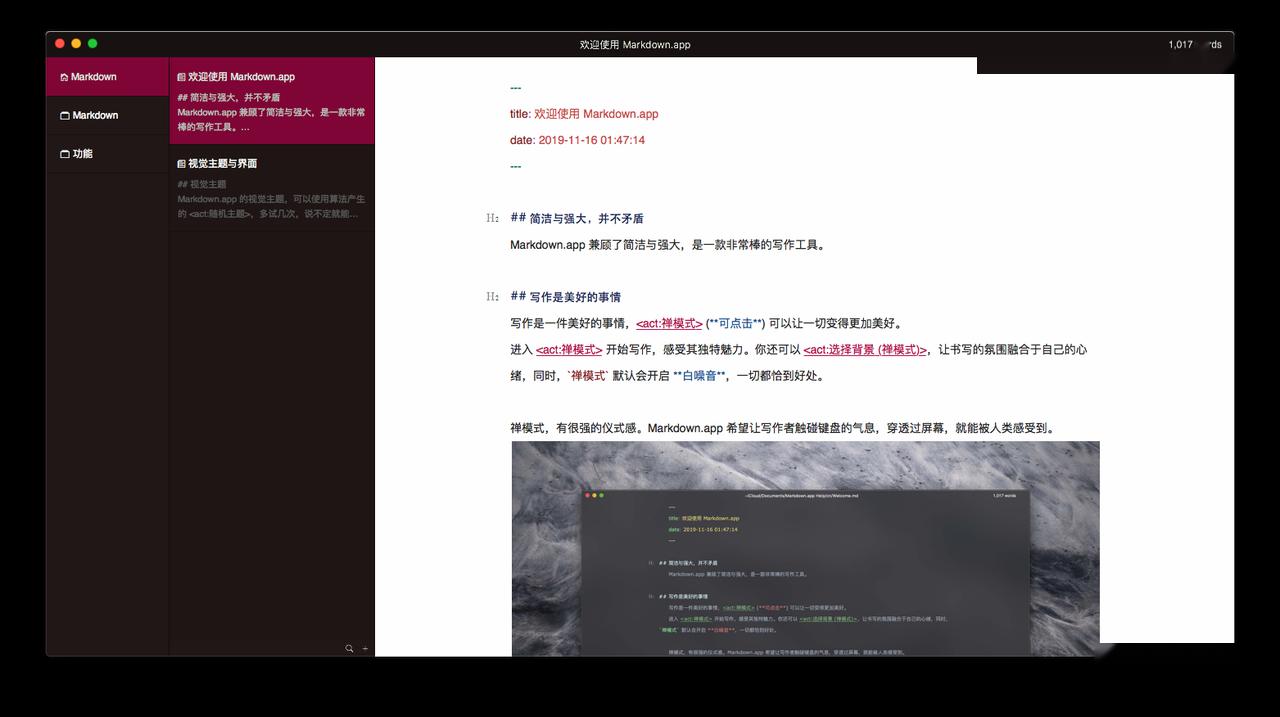The height and width of the screenshot is (717, 1280).
Task: Select the 视觉主题与界面 note
Action: click(x=272, y=188)
